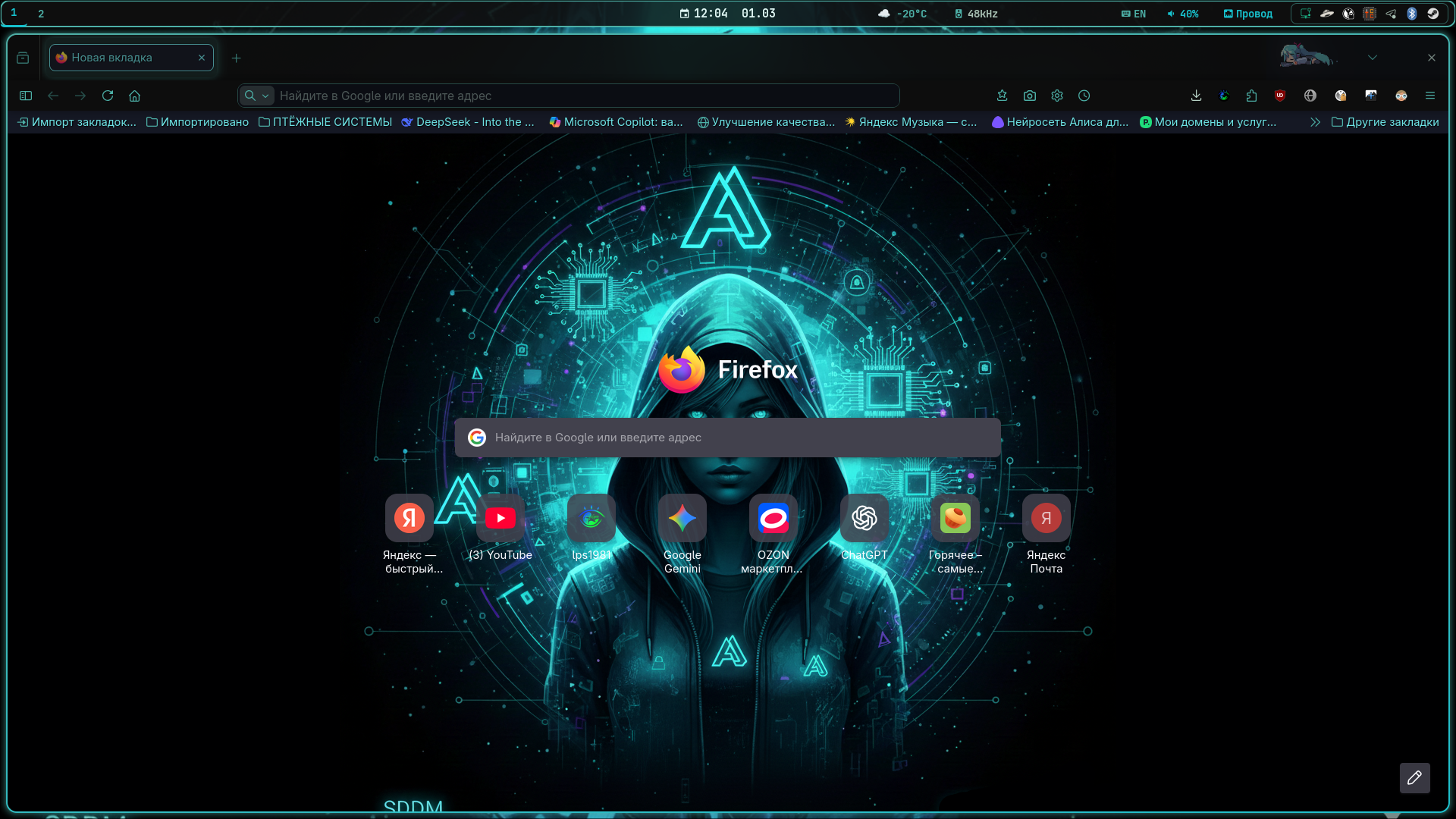Click the pencil customize new tab button
The height and width of the screenshot is (819, 1456).
click(1414, 778)
